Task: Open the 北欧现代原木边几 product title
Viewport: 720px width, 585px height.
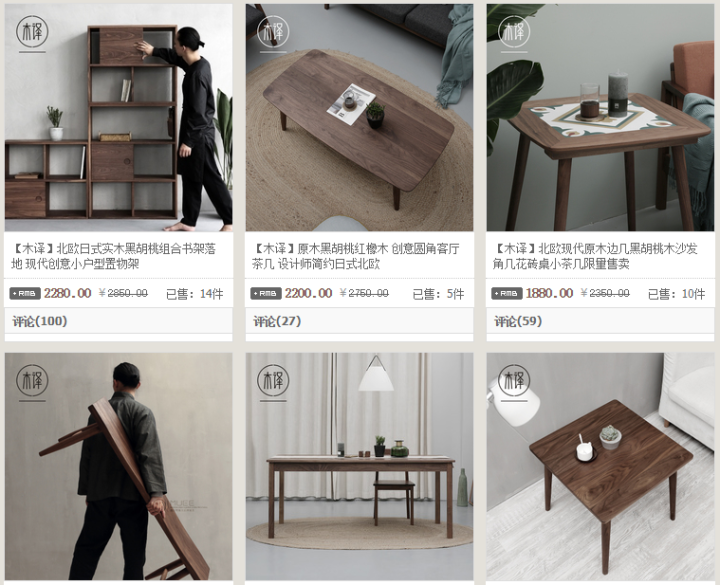Action: 596,256
